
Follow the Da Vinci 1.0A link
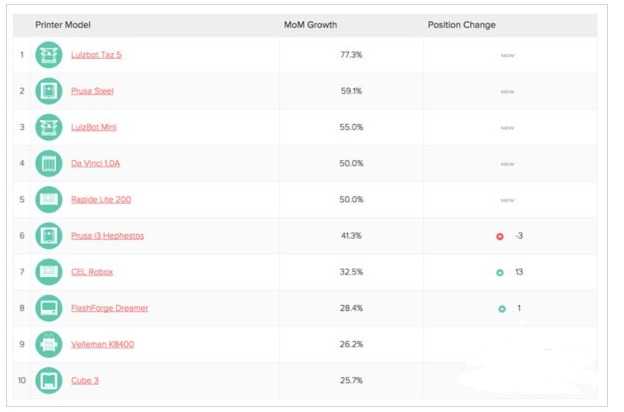coord(95,163)
